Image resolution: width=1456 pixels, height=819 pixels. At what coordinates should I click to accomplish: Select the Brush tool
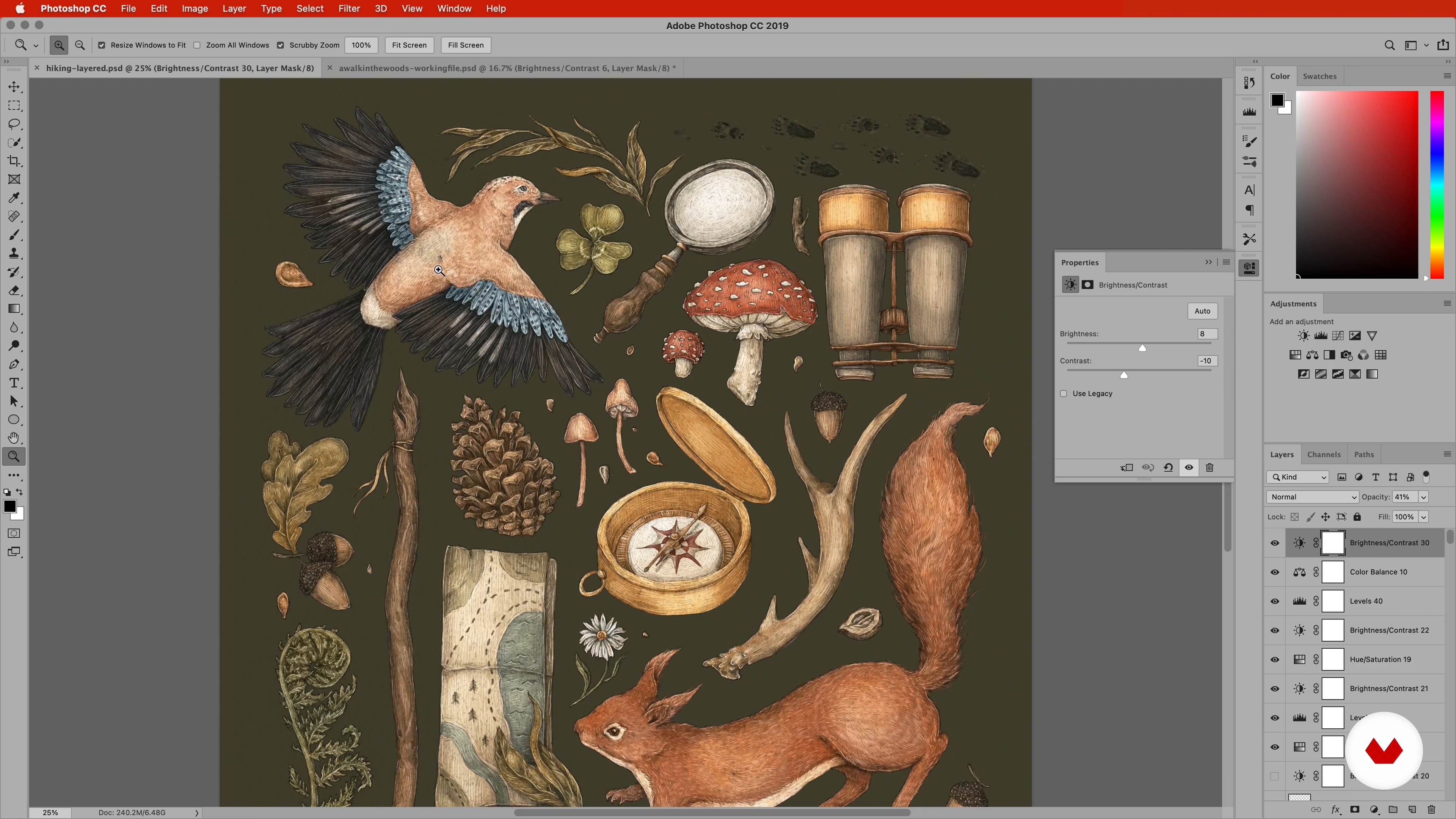coord(14,235)
